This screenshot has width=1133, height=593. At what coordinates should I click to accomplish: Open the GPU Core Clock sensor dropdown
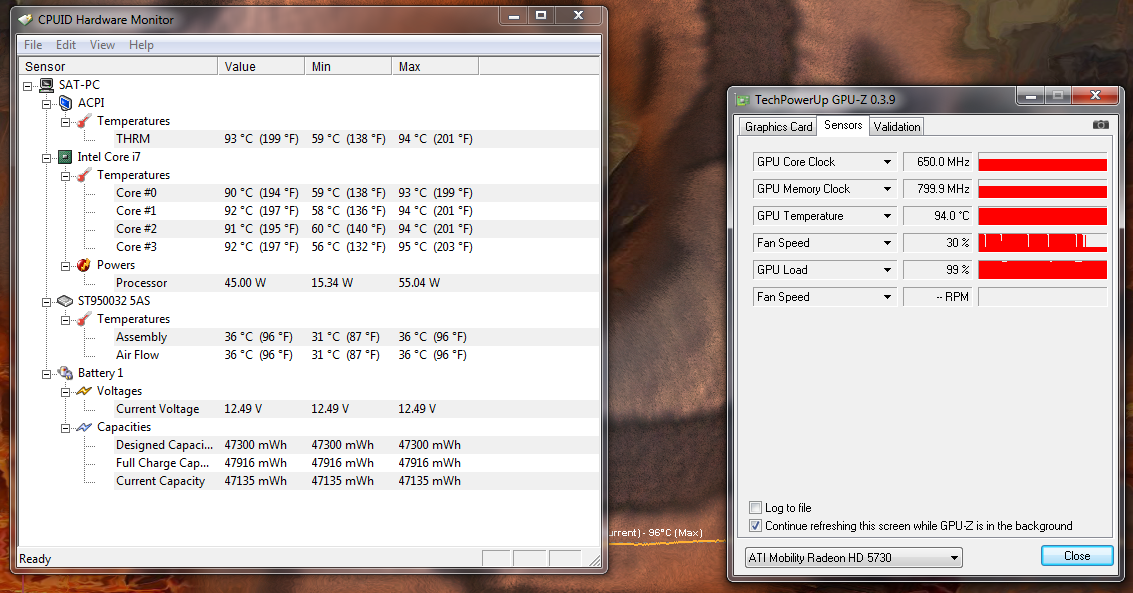(x=887, y=162)
